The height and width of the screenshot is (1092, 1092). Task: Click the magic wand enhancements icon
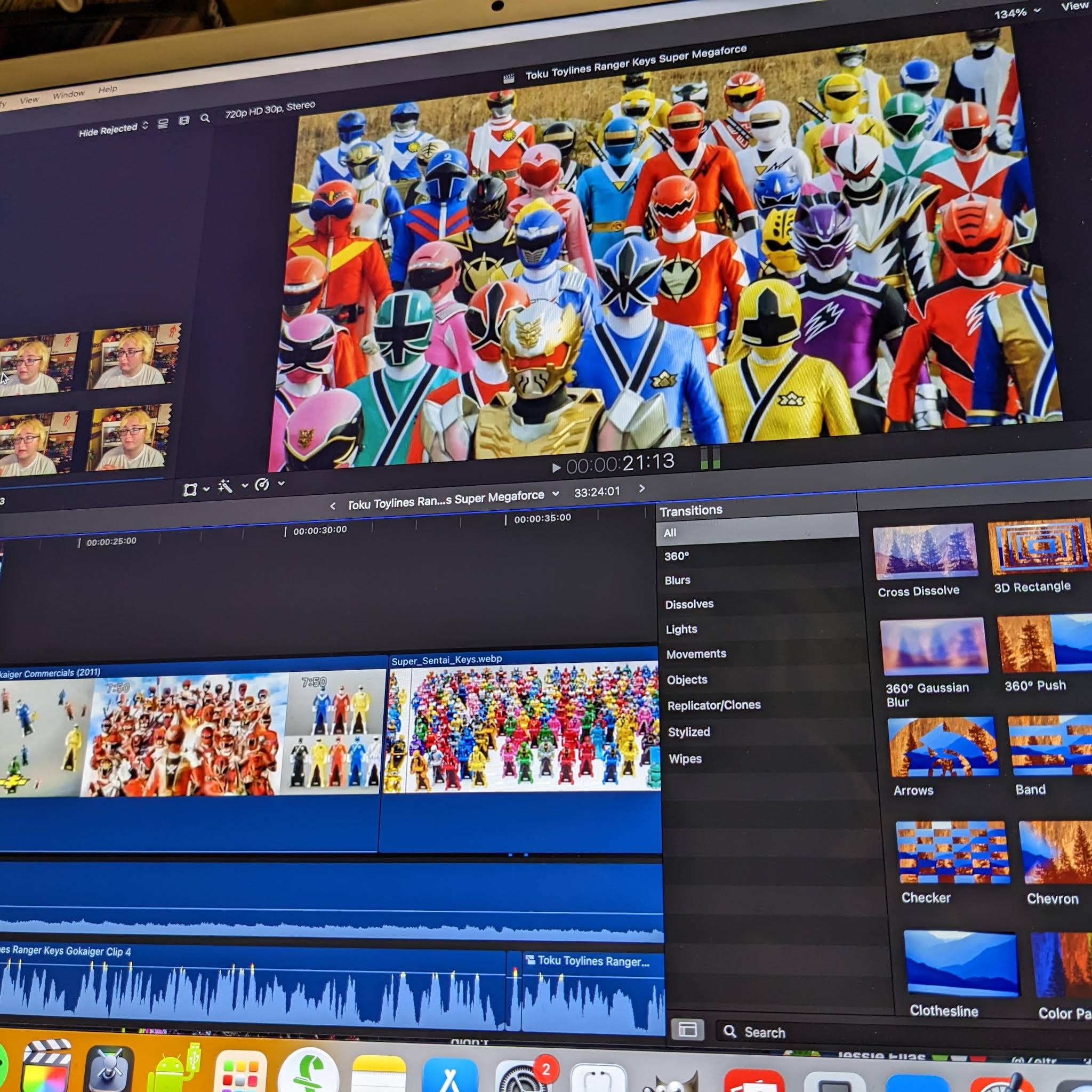(x=225, y=487)
